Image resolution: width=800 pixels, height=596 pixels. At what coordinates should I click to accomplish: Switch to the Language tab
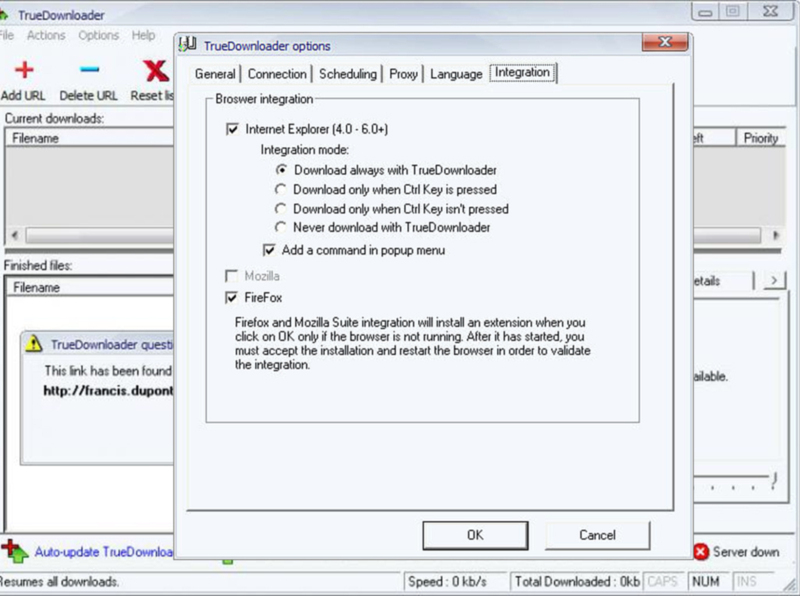click(x=456, y=74)
